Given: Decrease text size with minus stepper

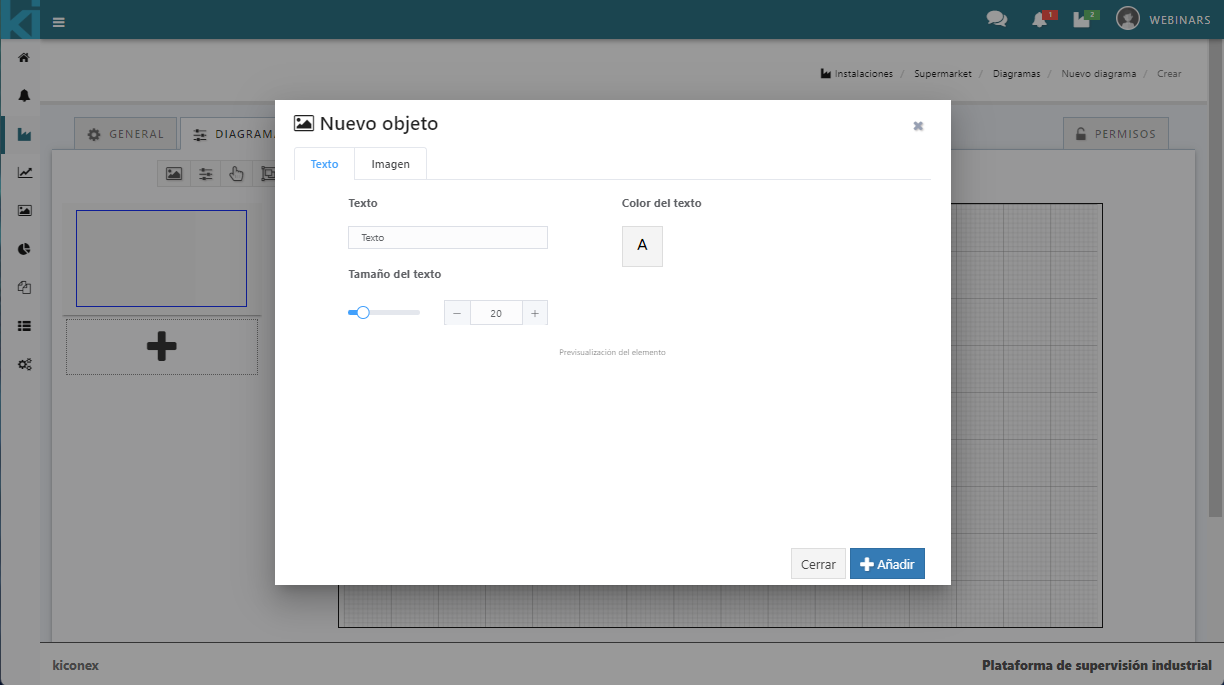Looking at the screenshot, I should [x=457, y=313].
